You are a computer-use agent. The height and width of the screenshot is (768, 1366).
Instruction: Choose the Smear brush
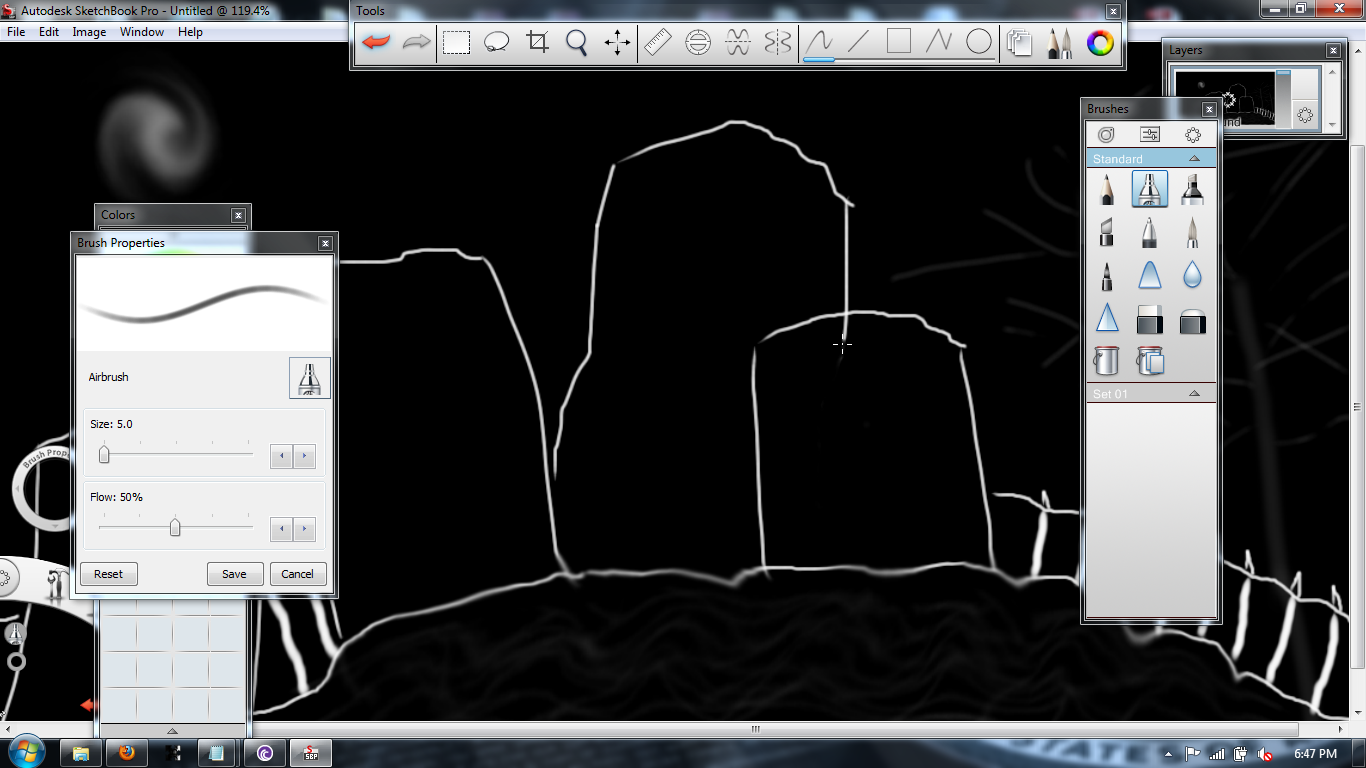1150,275
